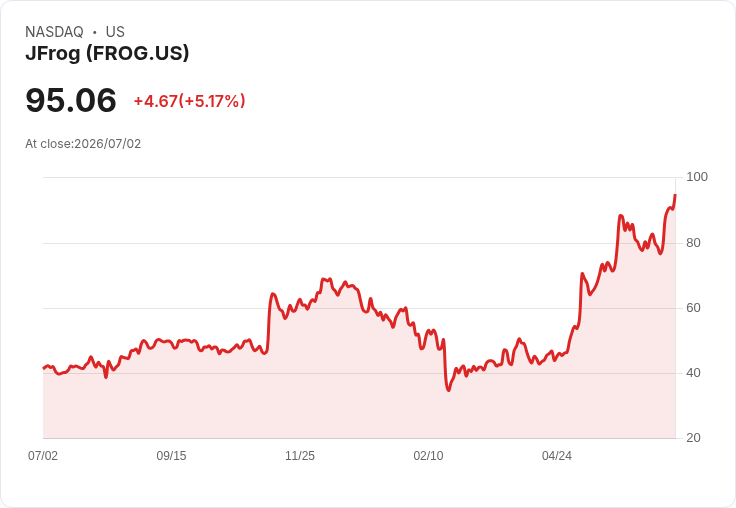Click the chart line start at 07/02
736x508 pixels.
(44, 368)
